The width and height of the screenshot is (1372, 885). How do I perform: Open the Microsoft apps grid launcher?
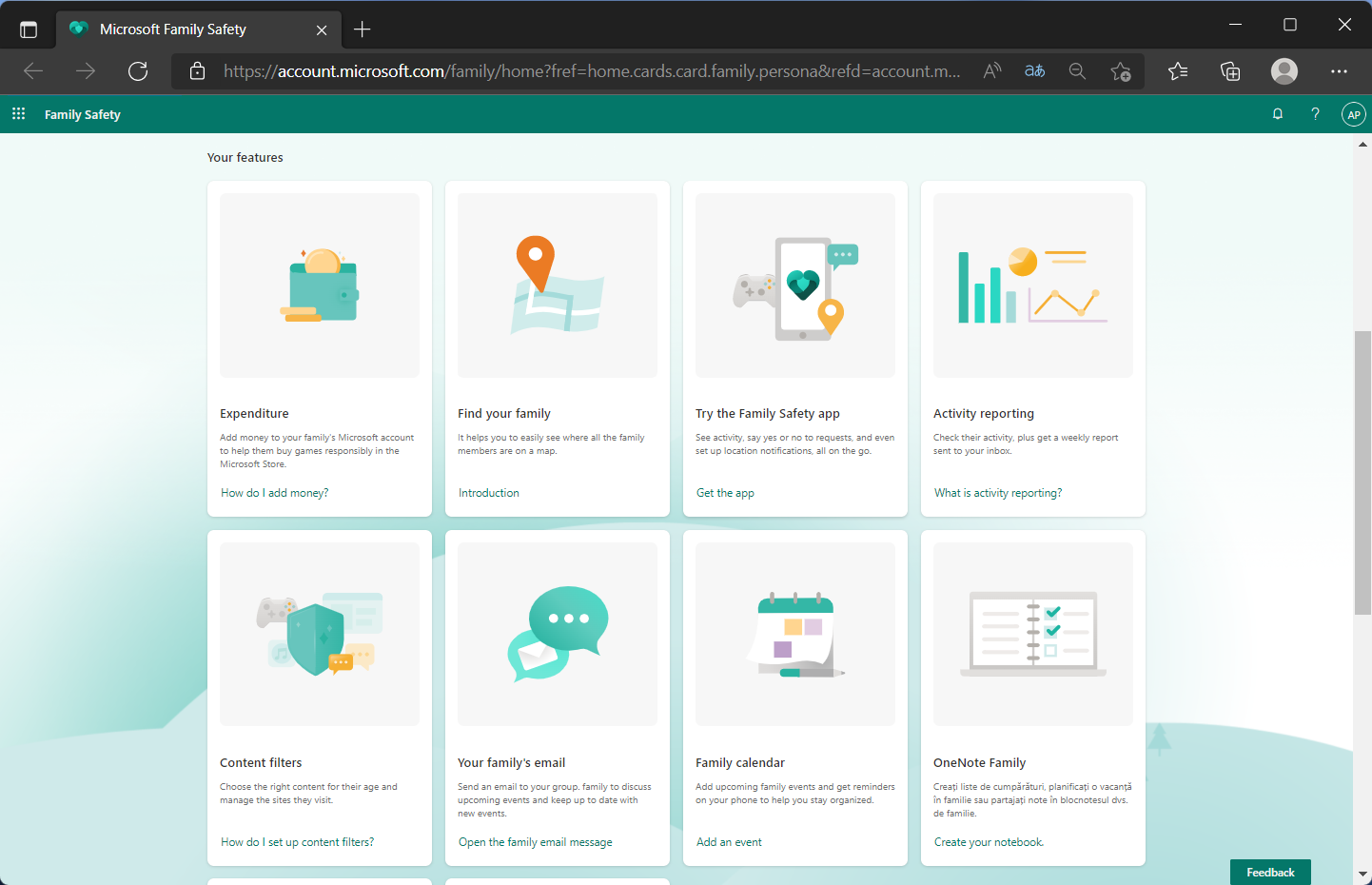click(18, 114)
